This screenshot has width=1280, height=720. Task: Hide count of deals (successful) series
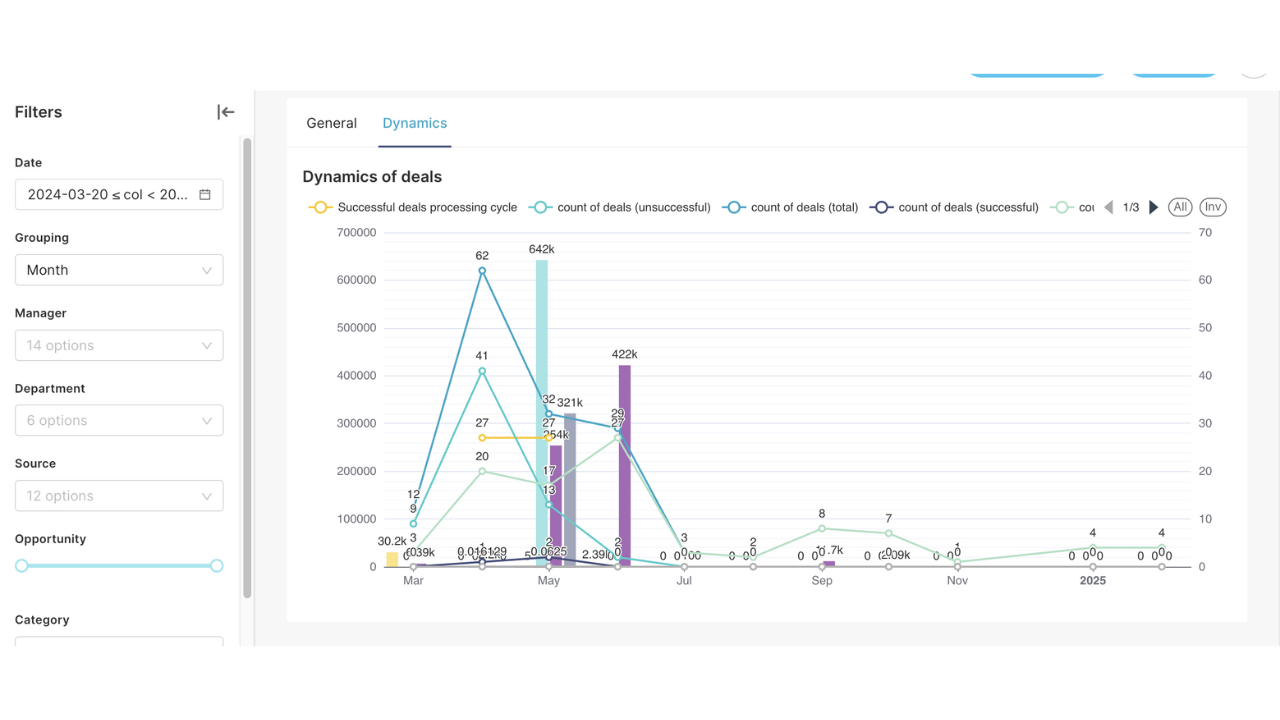pos(954,207)
